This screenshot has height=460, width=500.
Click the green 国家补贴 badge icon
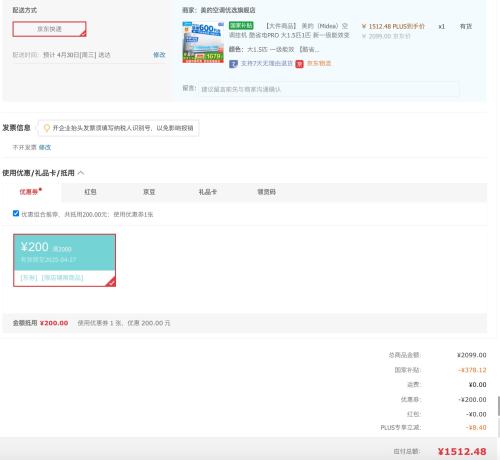tap(241, 26)
